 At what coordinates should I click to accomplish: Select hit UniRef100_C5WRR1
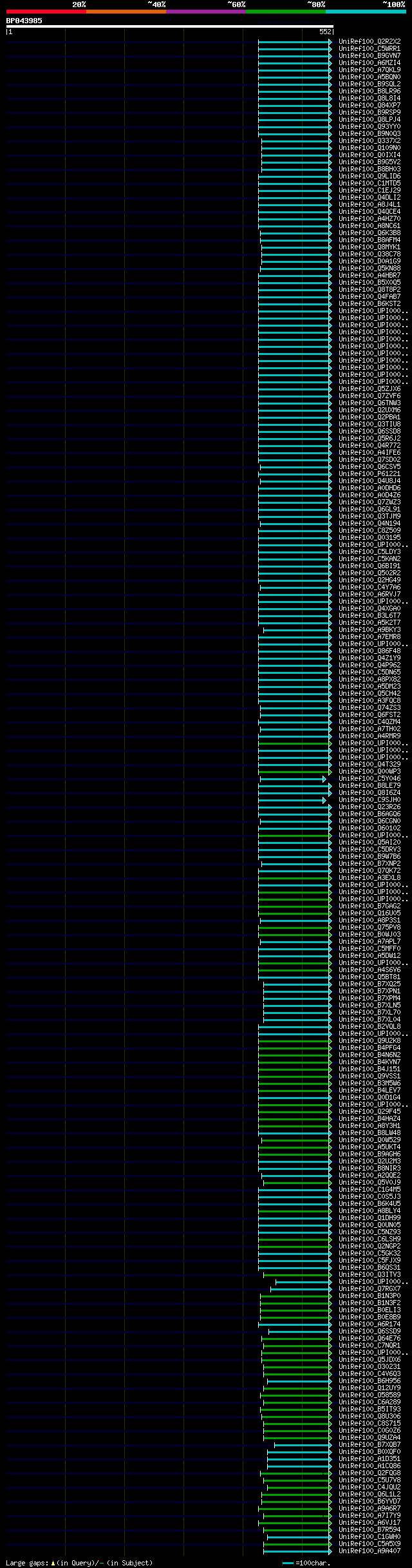point(370,49)
